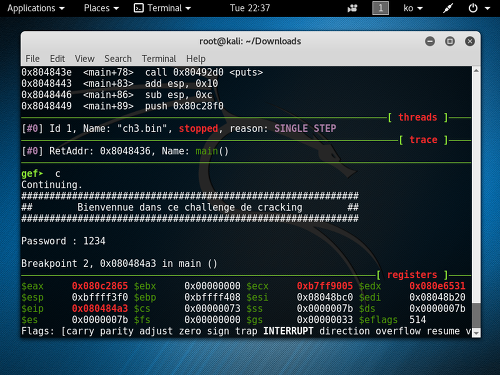Image resolution: width=500 pixels, height=375 pixels.
Task: Click the Continuing. output line
Action: (x=52, y=185)
